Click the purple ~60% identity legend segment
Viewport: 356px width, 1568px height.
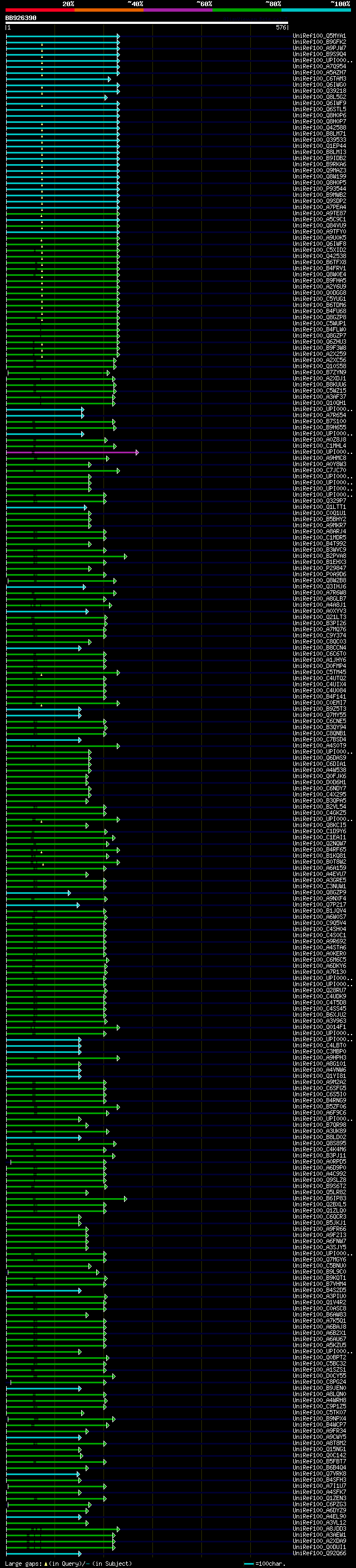coord(179,10)
